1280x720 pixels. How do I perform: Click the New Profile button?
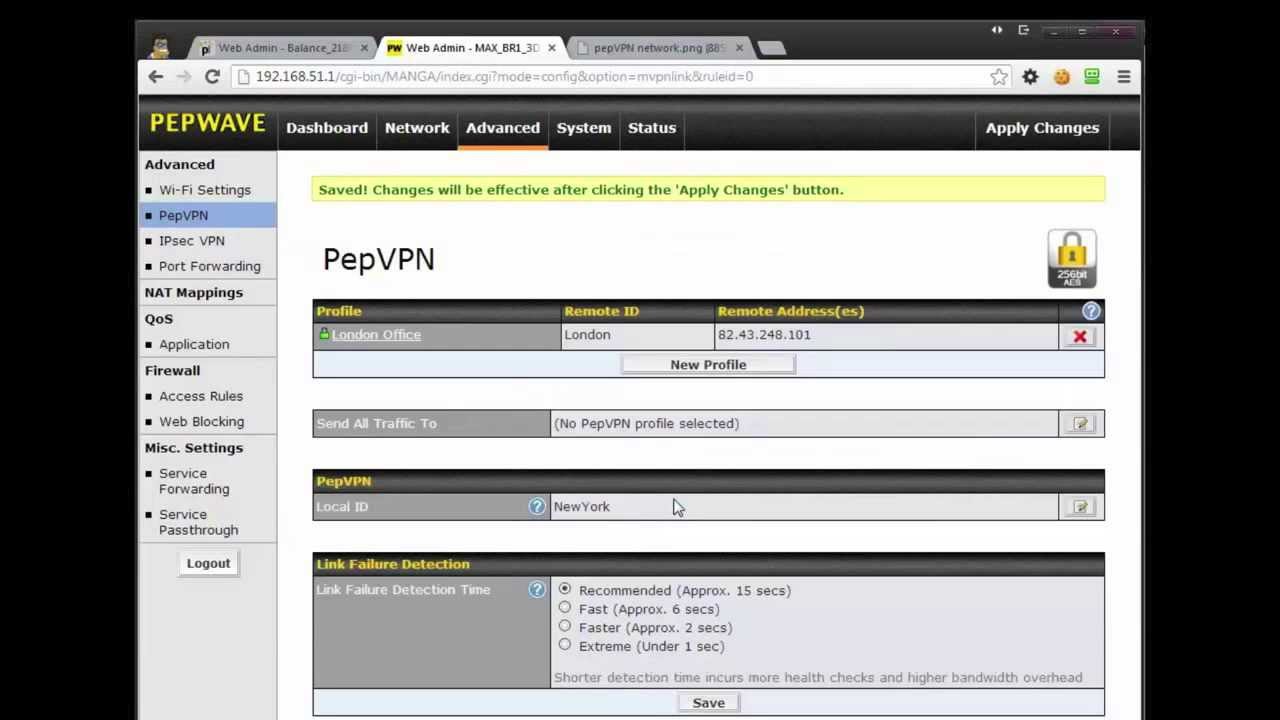(708, 365)
